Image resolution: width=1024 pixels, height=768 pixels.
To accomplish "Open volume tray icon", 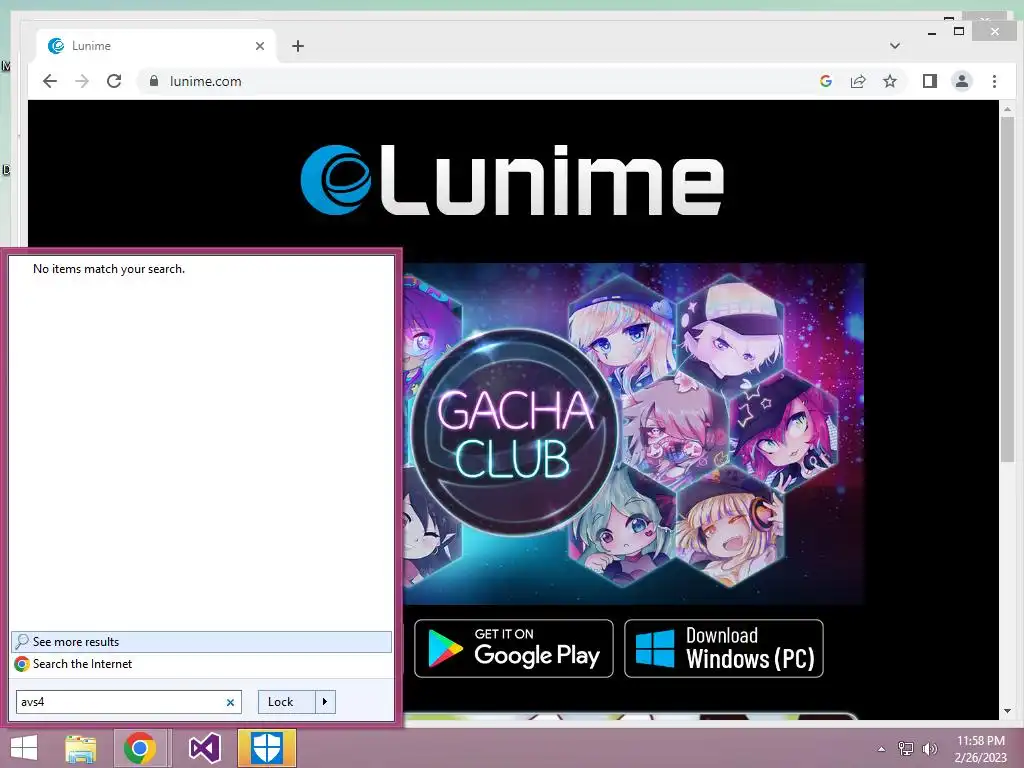I will coord(929,749).
